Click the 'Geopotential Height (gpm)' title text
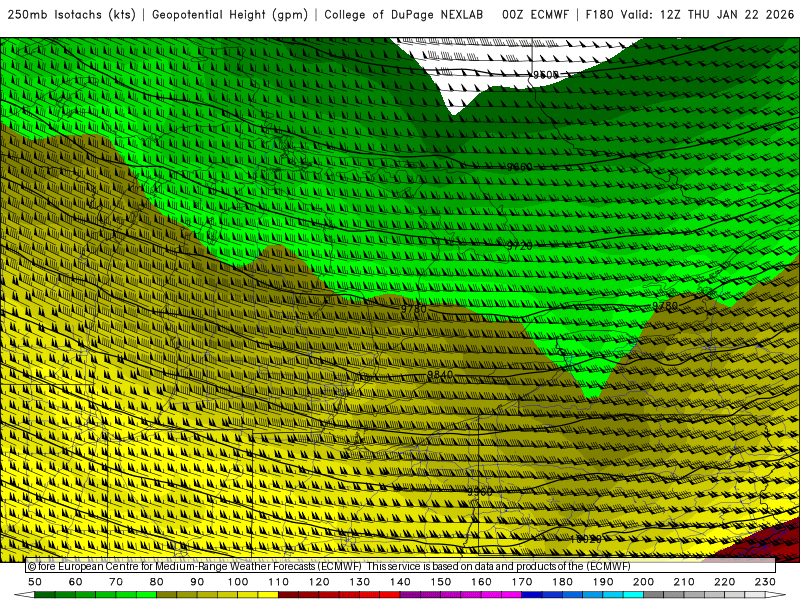Viewport: 800px width, 600px height. pos(230,15)
